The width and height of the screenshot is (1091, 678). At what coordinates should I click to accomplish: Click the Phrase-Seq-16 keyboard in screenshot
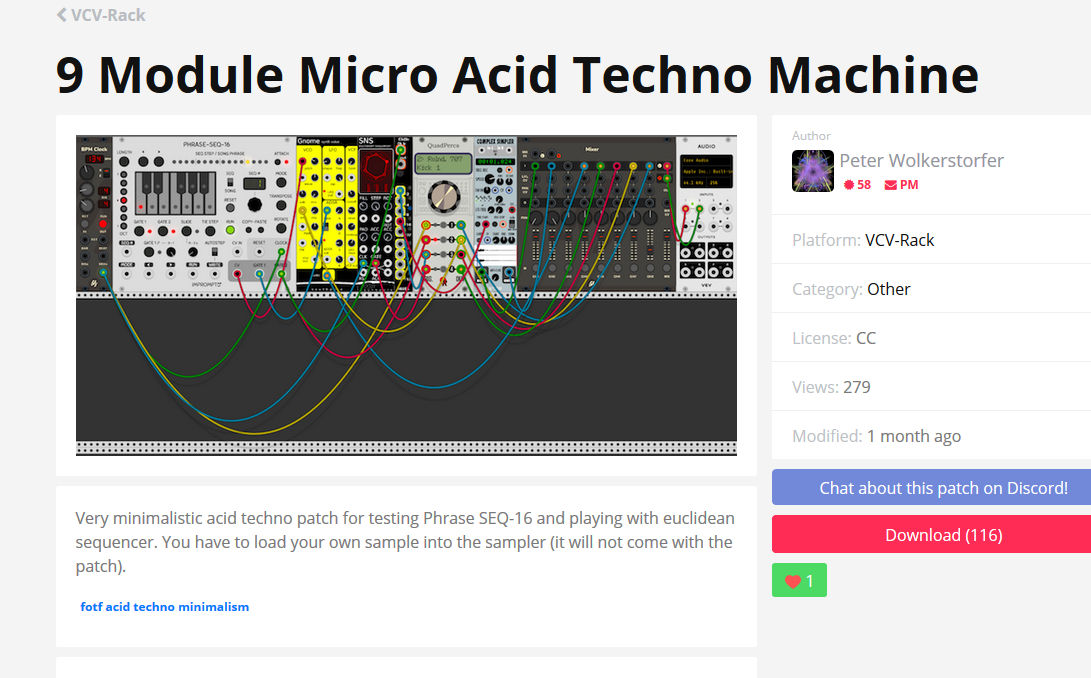pos(176,193)
